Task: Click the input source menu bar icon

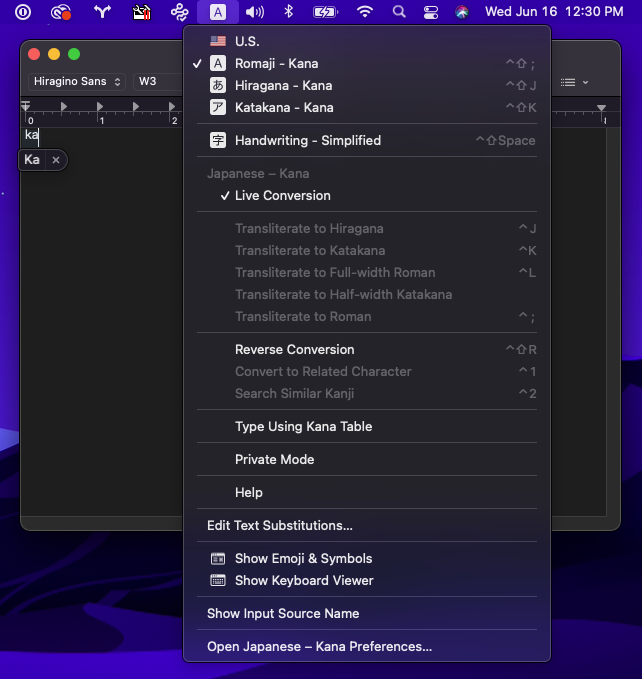Action: 218,12
